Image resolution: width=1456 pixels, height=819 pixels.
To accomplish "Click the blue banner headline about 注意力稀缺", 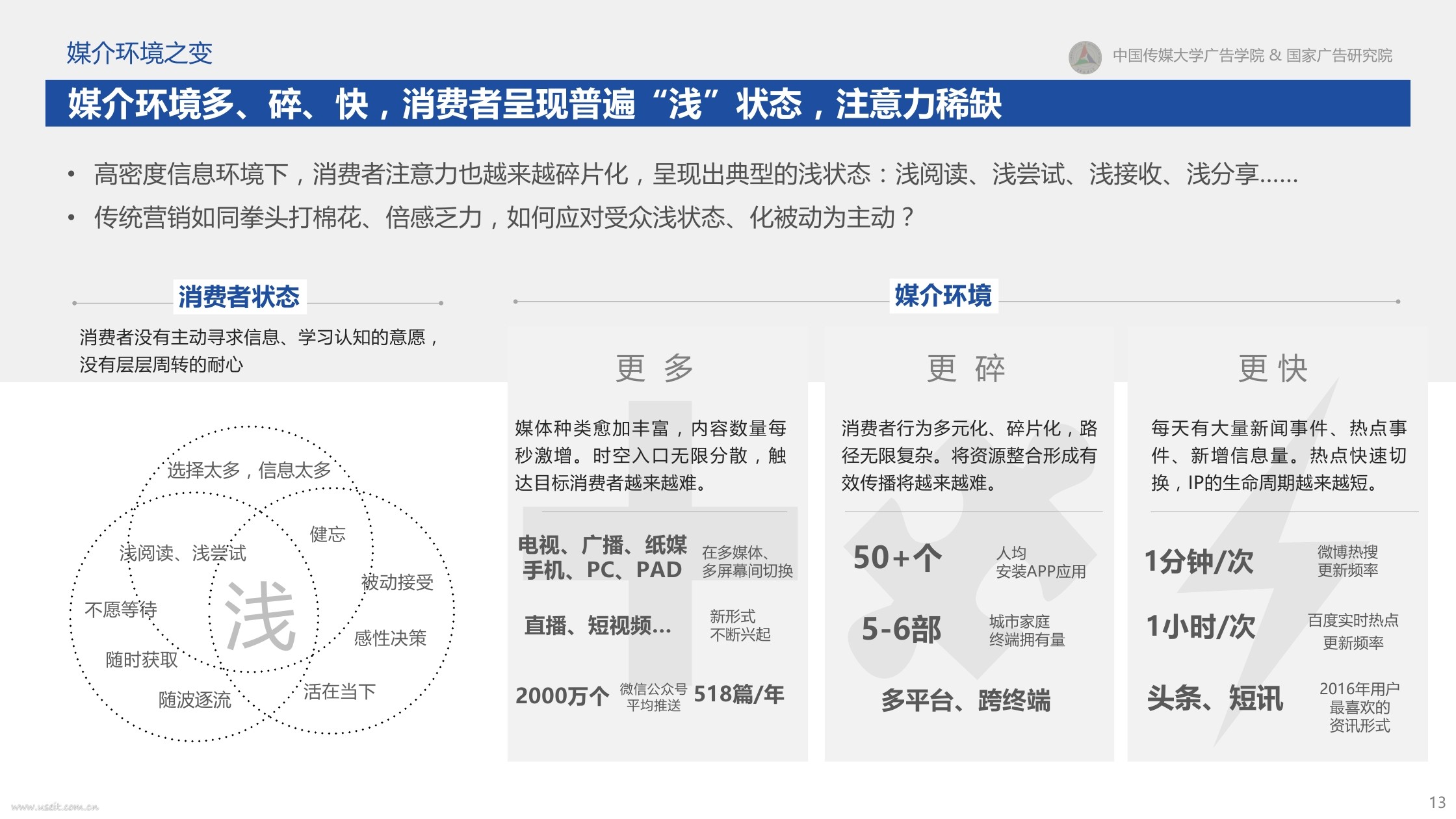I will coord(534,104).
